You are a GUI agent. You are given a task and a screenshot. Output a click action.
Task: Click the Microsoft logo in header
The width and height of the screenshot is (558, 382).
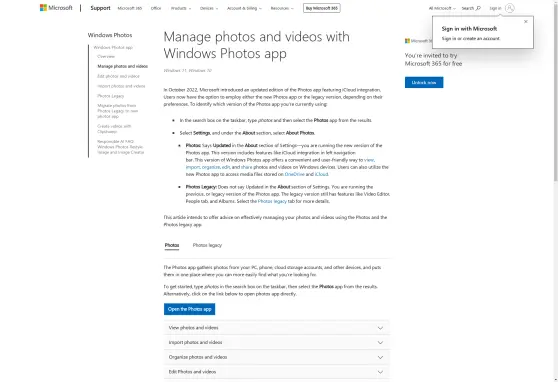[x=56, y=8]
